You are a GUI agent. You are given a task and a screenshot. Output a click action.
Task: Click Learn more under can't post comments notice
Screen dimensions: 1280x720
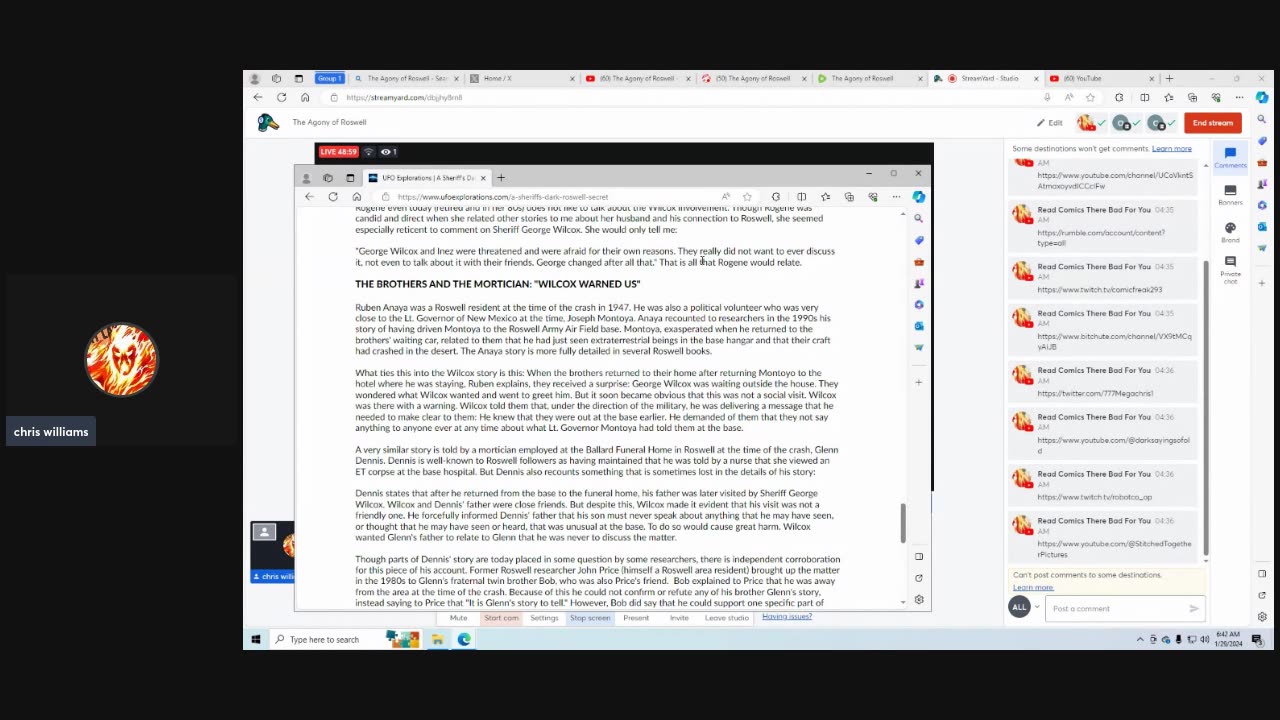tap(1033, 587)
